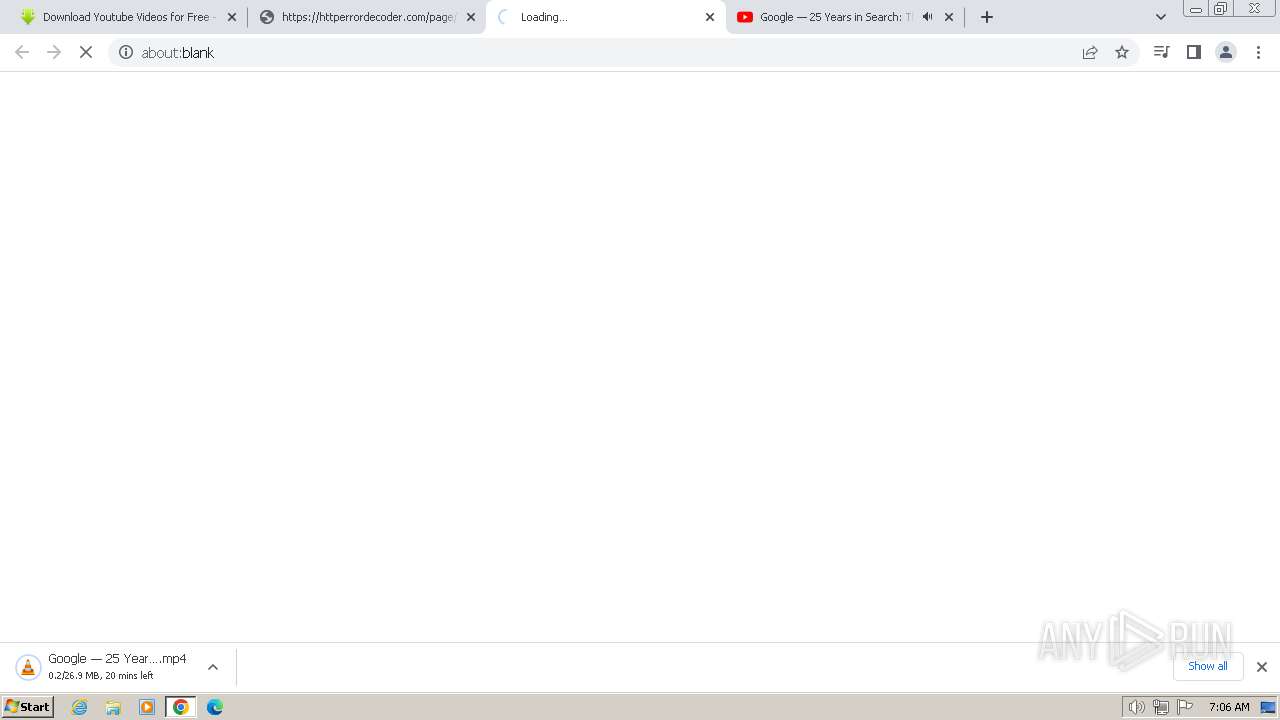Open the tab search dropdown arrow
Screen dimensions: 1280x720
click(x=1161, y=17)
